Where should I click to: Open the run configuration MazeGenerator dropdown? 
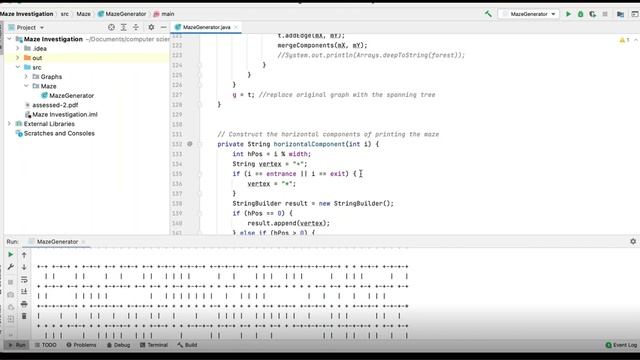[x=529, y=14]
